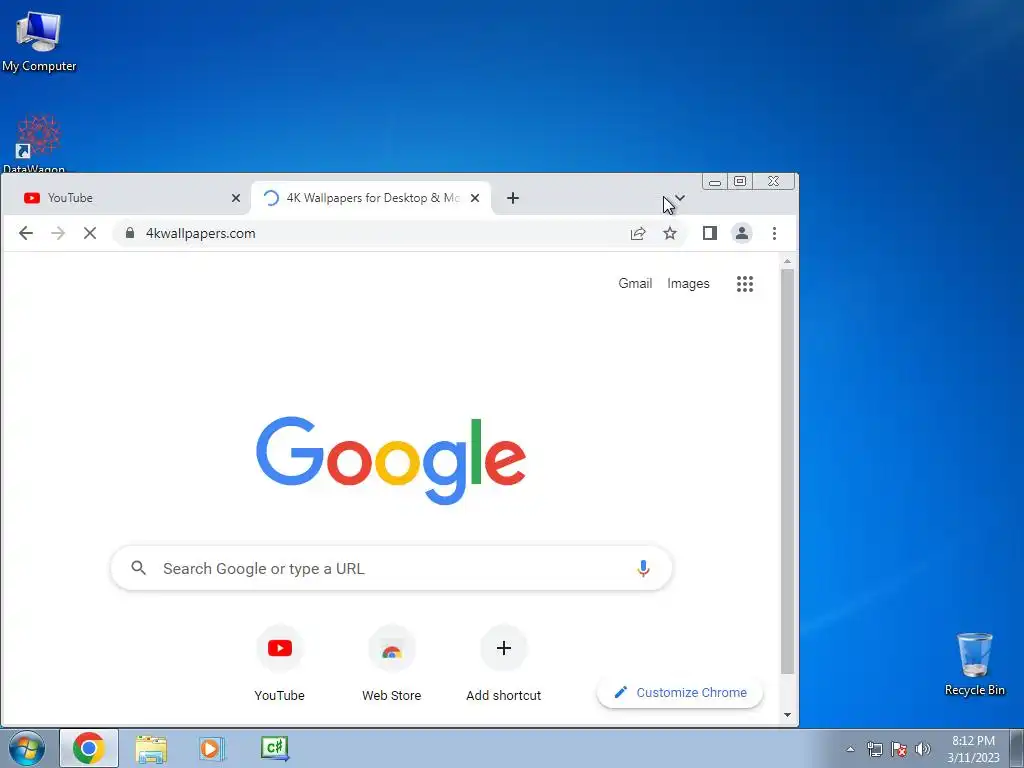Start voice search with the microphone
The image size is (1024, 768).
coord(643,569)
